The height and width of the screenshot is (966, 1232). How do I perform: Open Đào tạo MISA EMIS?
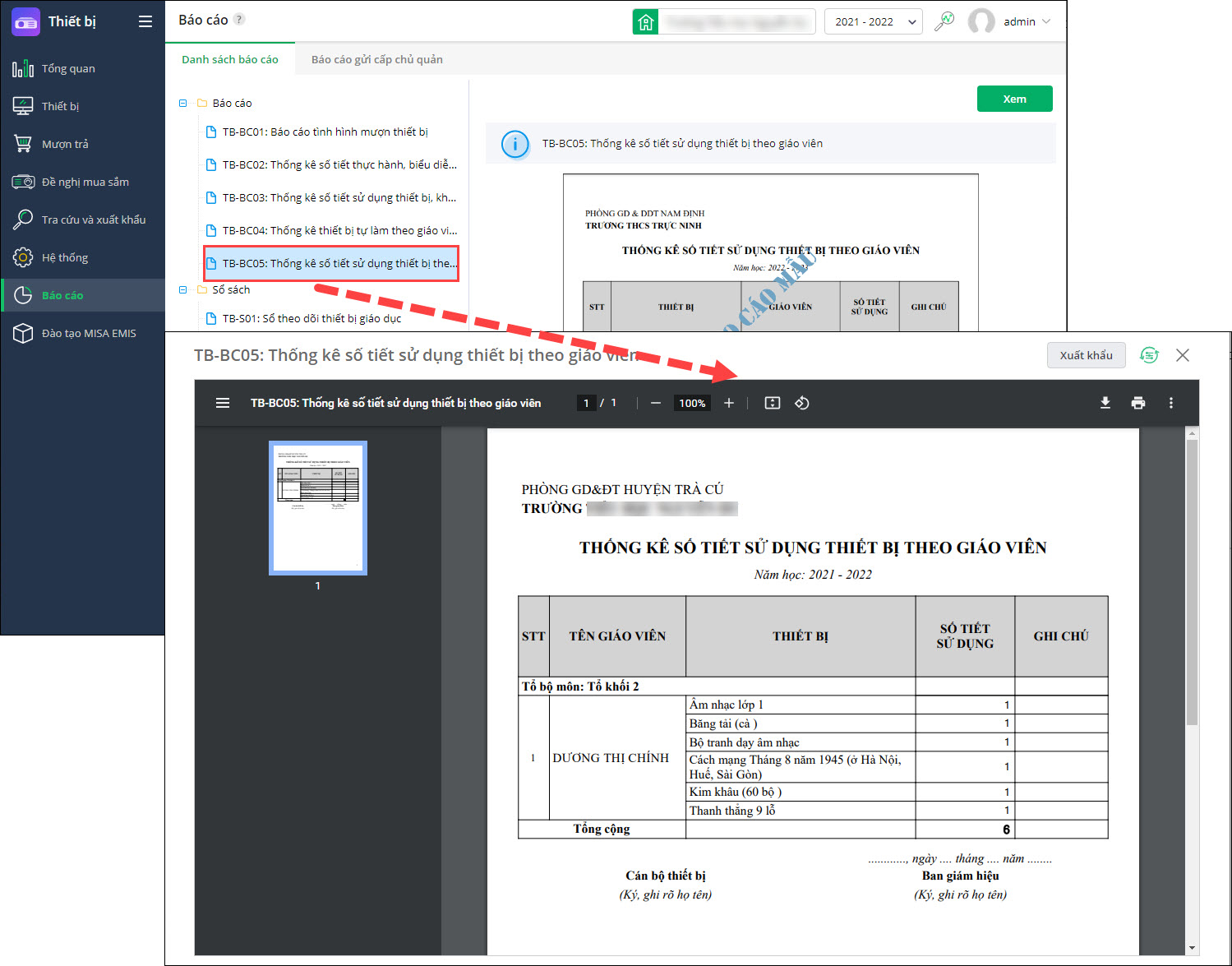pos(83,333)
